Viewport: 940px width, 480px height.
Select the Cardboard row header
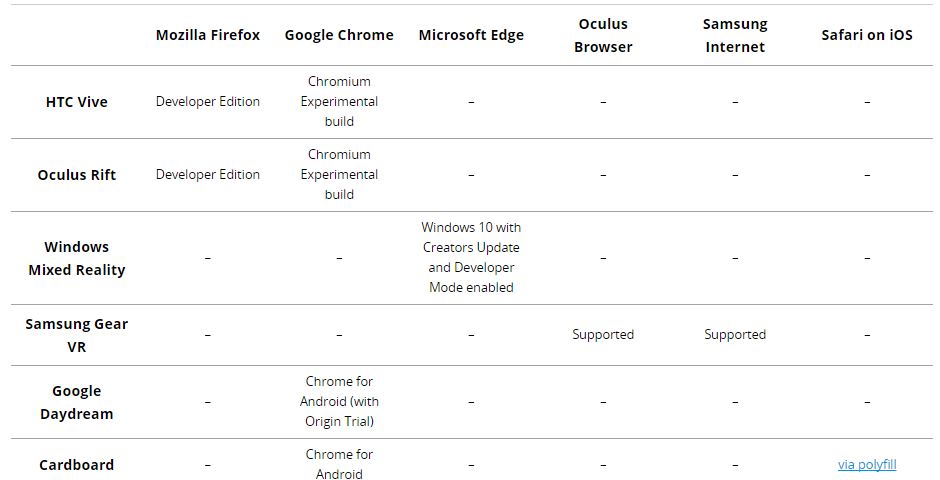(77, 465)
